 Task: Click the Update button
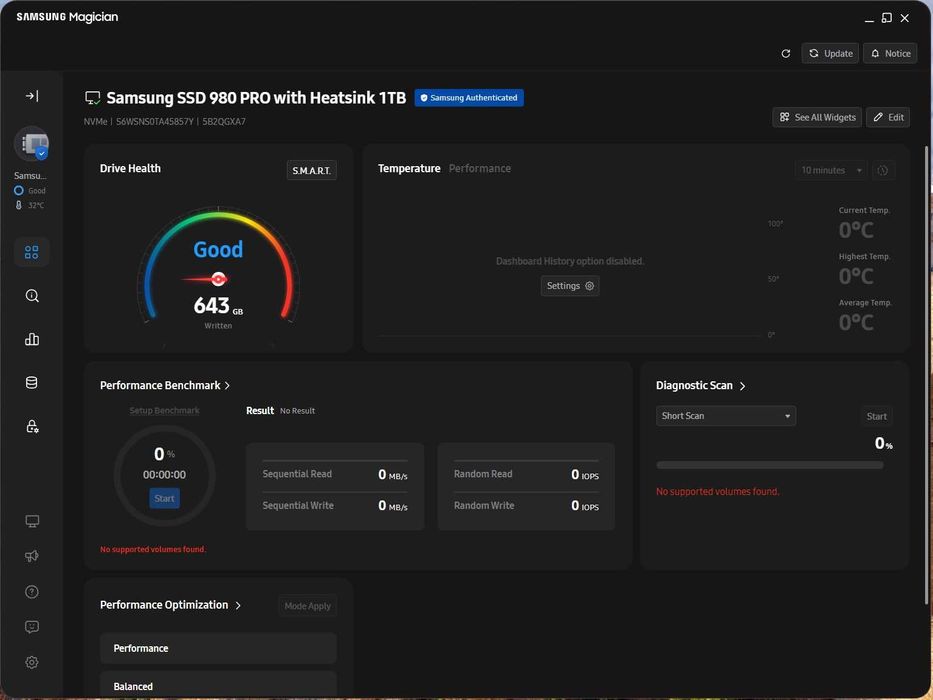coord(830,54)
